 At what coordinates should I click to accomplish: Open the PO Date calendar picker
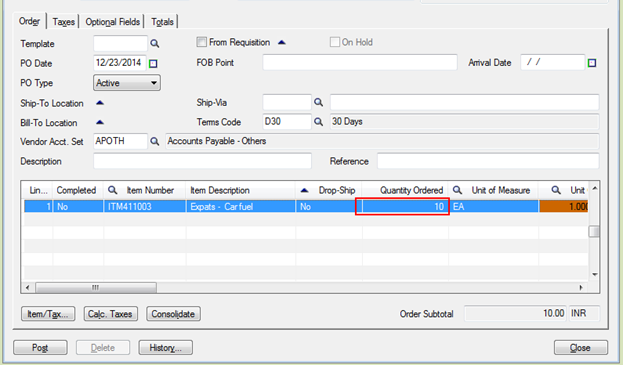click(x=153, y=64)
